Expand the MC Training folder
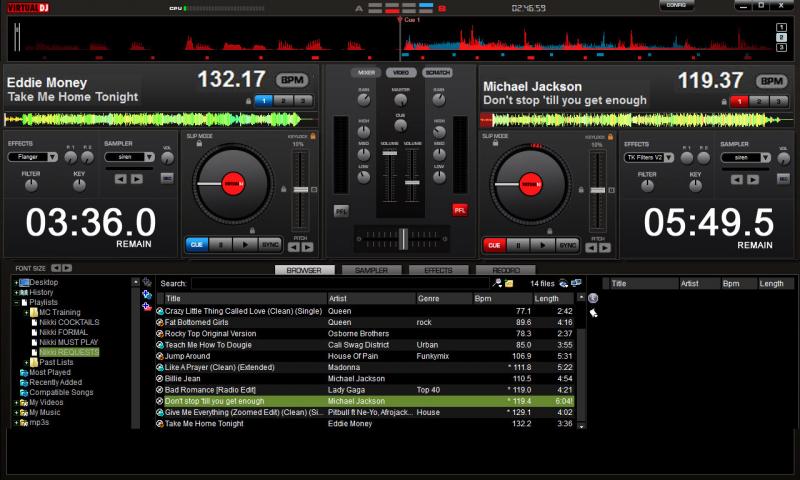Screen dimensions: 800x480 (27, 312)
